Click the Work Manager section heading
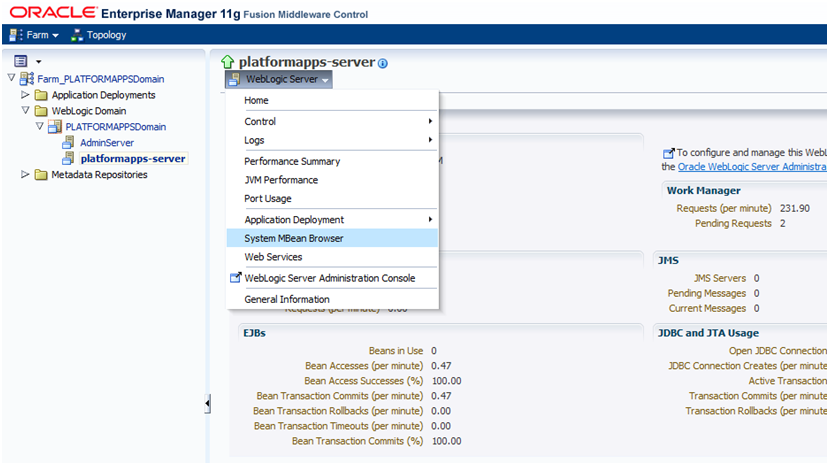829x465 pixels. pos(703,191)
